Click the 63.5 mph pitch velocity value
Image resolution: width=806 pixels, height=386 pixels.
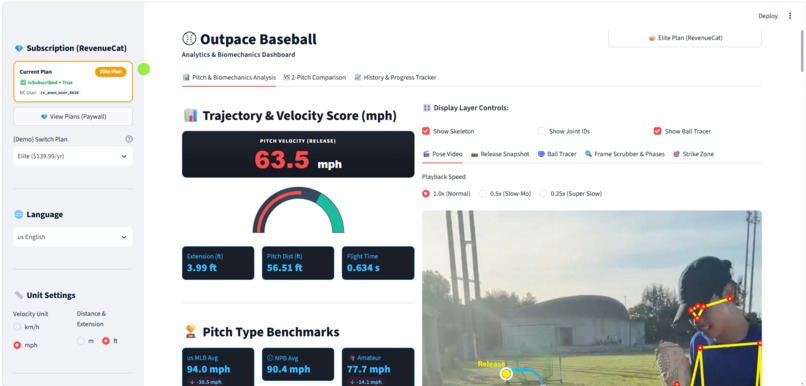pyautogui.click(x=298, y=160)
